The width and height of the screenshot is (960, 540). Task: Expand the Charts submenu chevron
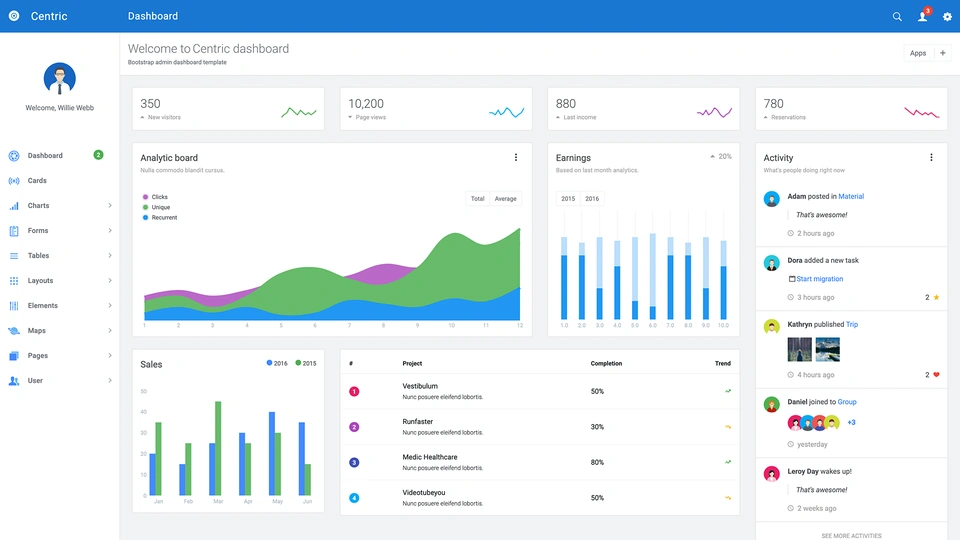coord(110,206)
